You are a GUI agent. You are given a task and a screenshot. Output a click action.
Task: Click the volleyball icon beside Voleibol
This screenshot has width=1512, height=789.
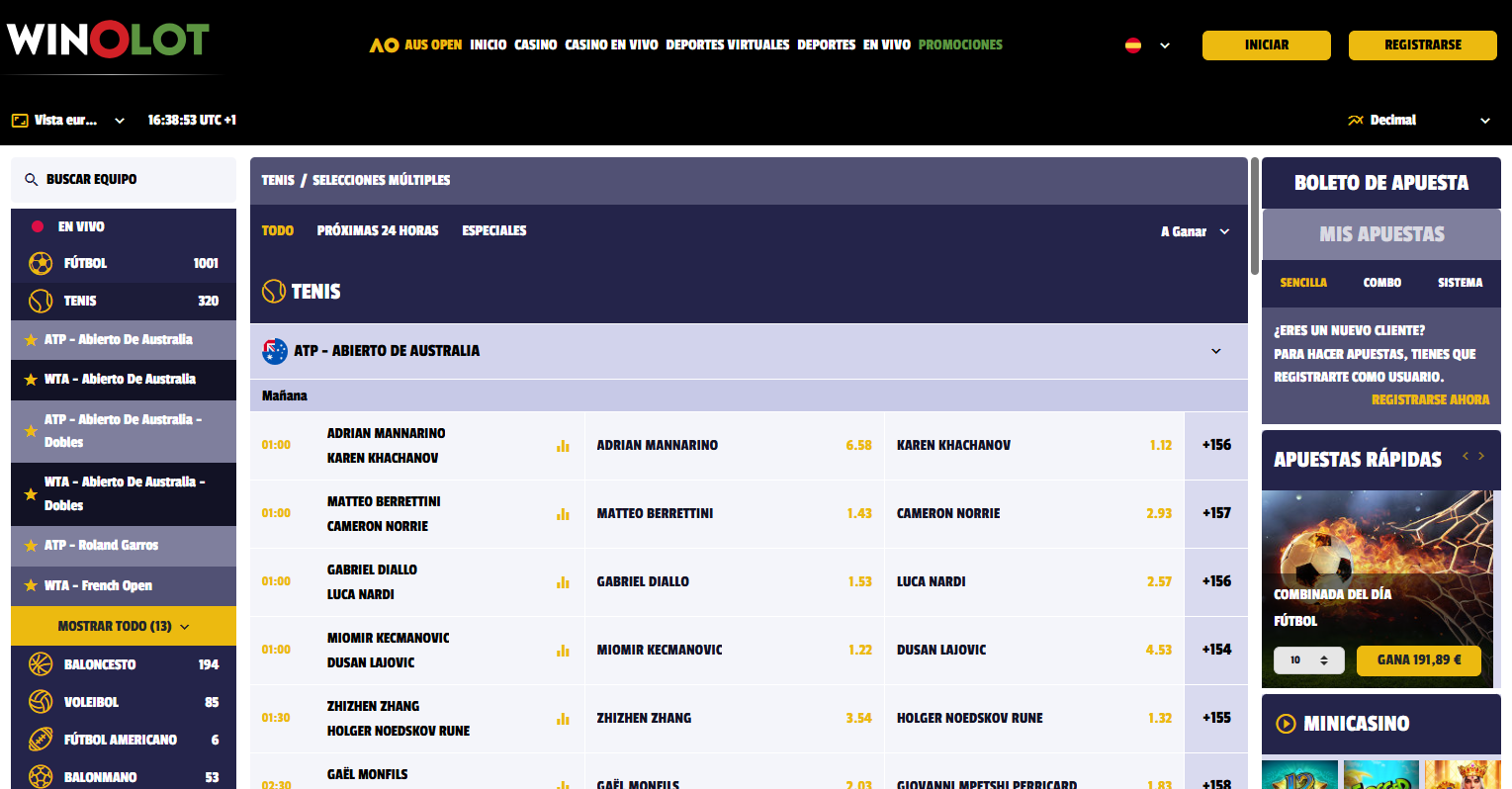41,702
